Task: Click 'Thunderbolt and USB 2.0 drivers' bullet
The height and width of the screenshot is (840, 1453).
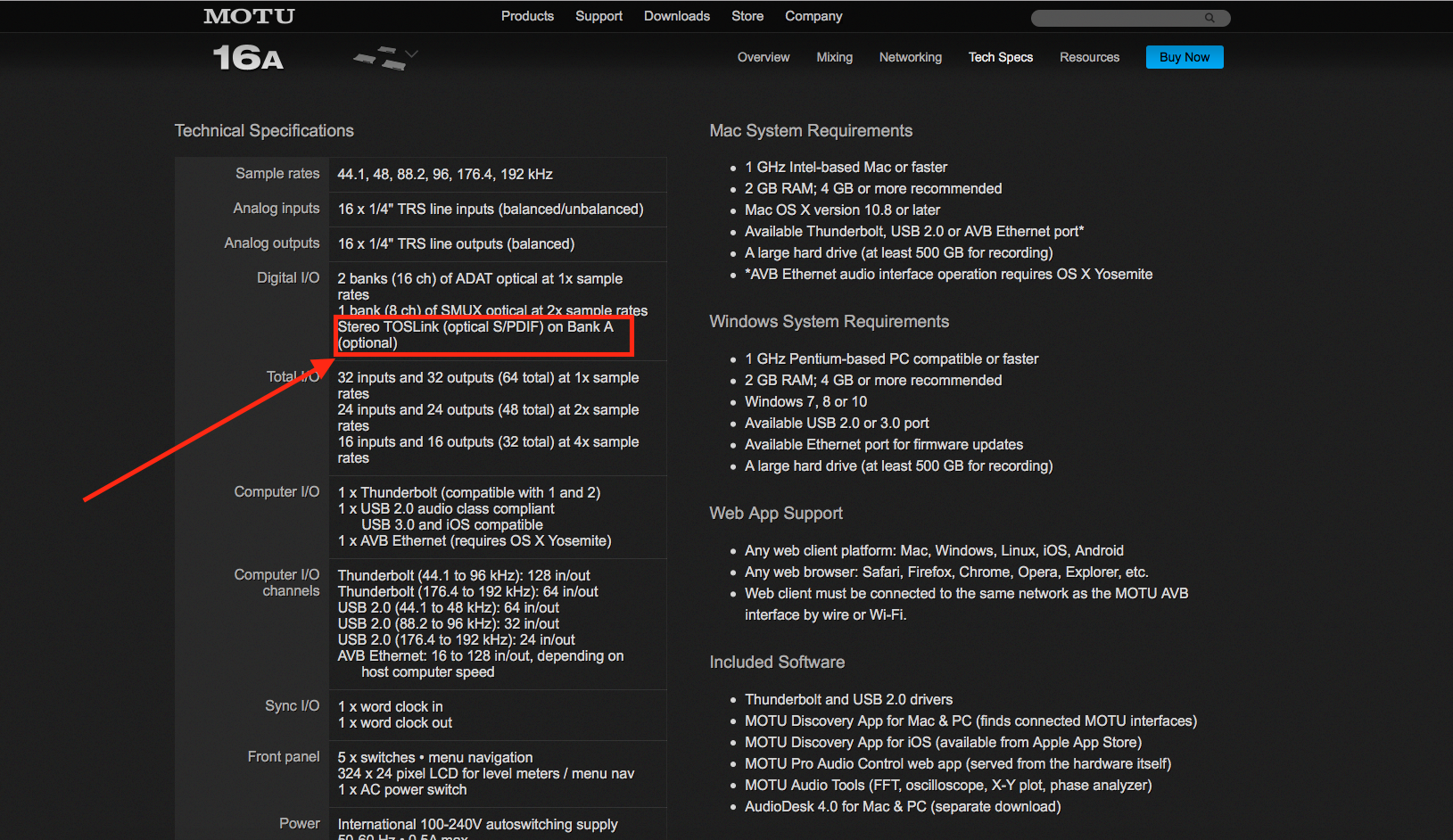Action: pyautogui.click(x=848, y=700)
